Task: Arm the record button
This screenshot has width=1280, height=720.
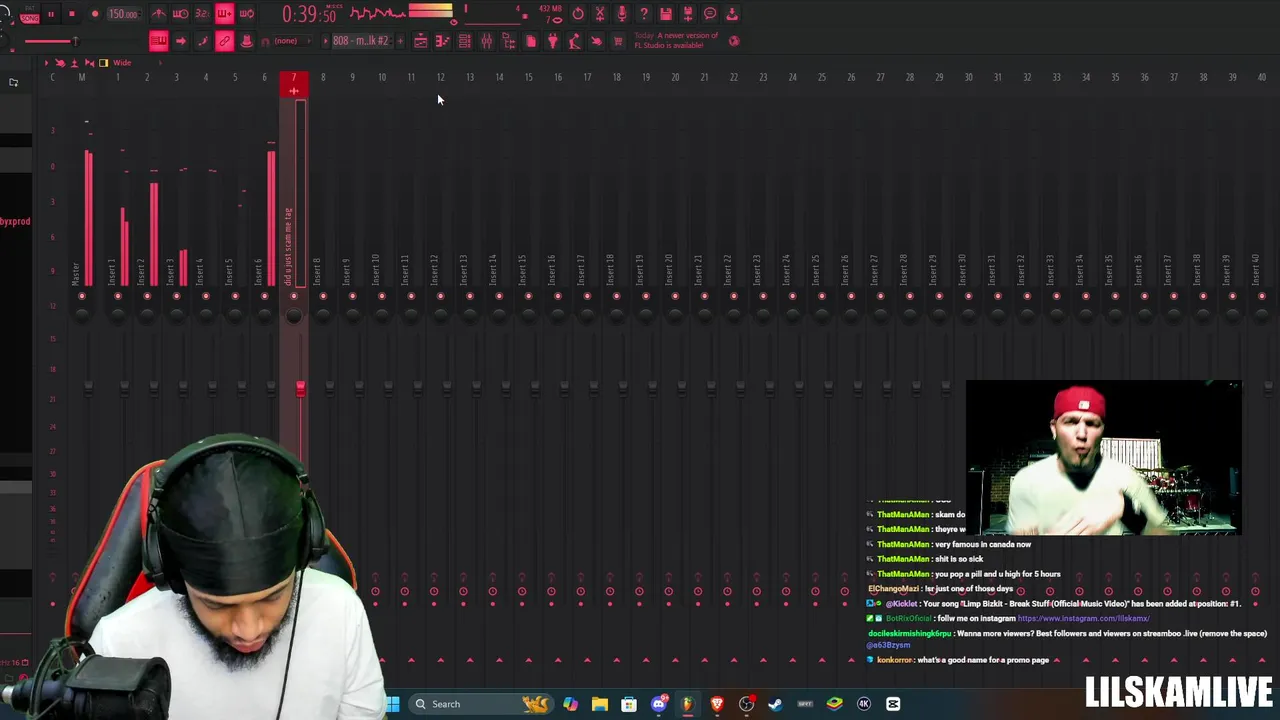Action: pyautogui.click(x=94, y=14)
